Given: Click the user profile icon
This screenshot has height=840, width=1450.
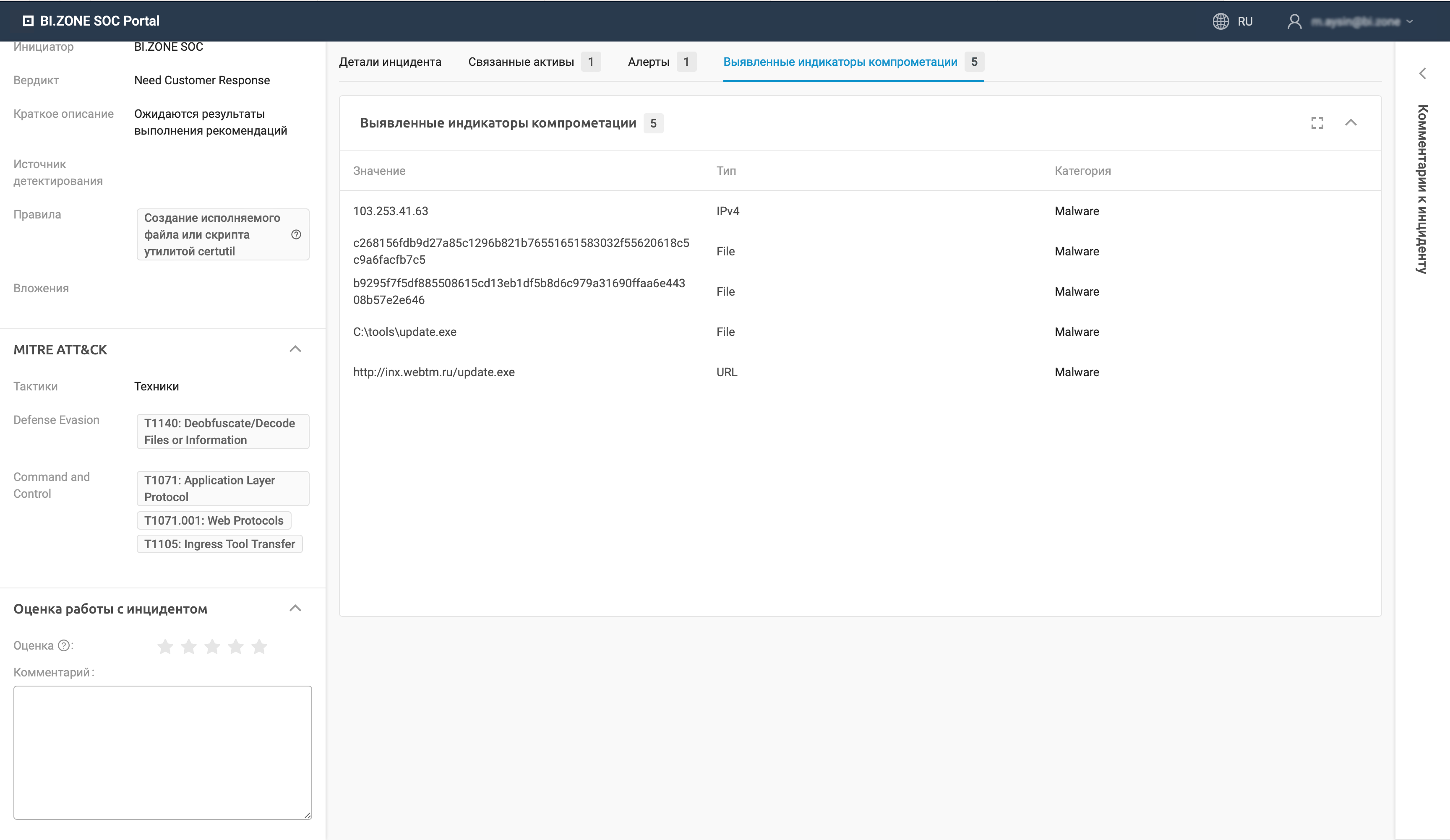Looking at the screenshot, I should coord(1294,21).
